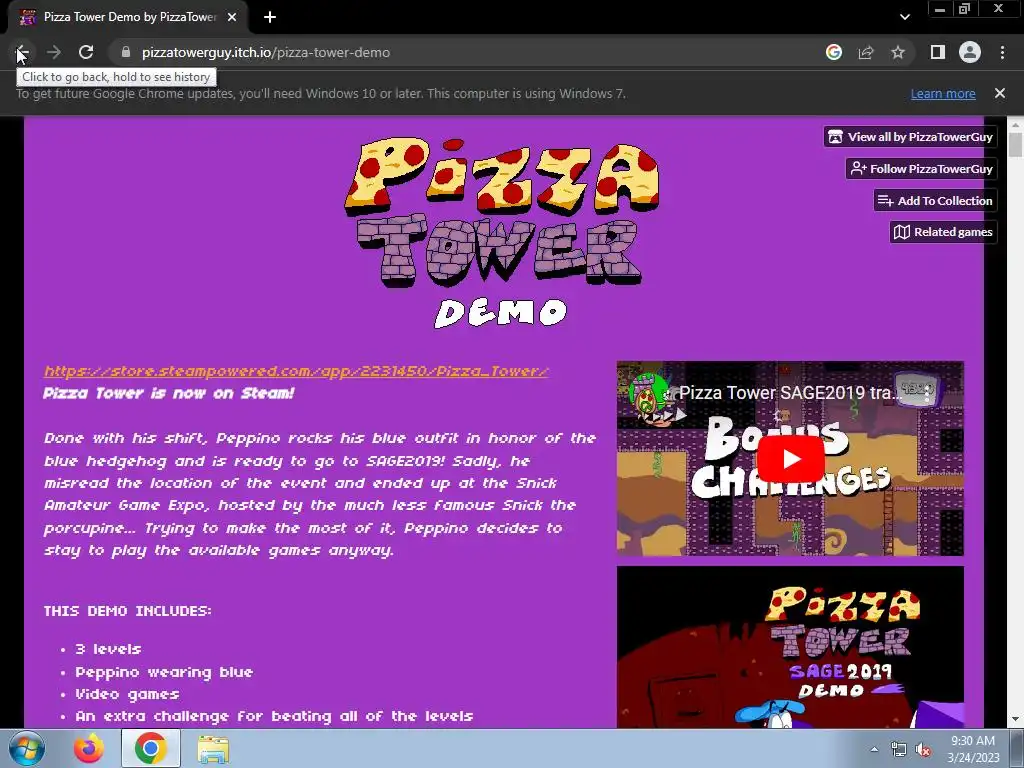Open Related games button
The height and width of the screenshot is (768, 1024).
[943, 232]
